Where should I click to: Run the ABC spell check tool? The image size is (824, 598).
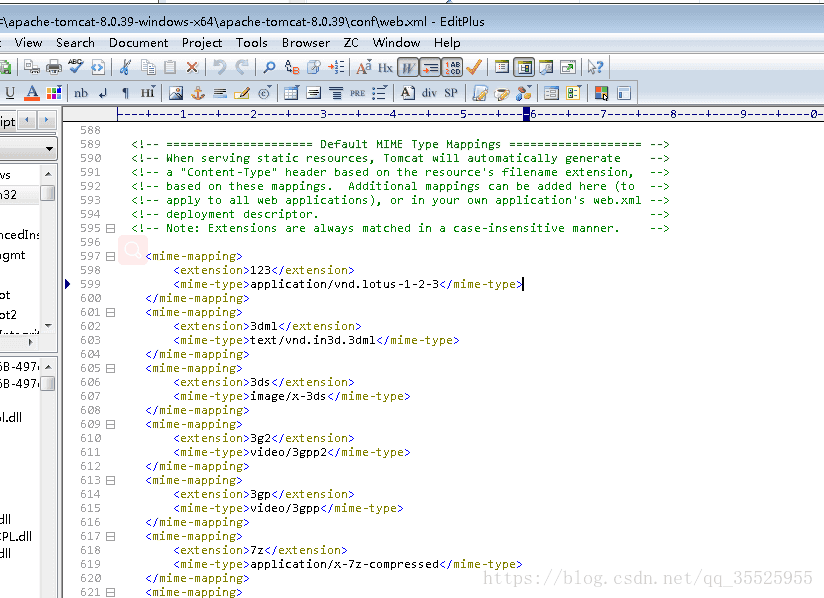(x=76, y=67)
